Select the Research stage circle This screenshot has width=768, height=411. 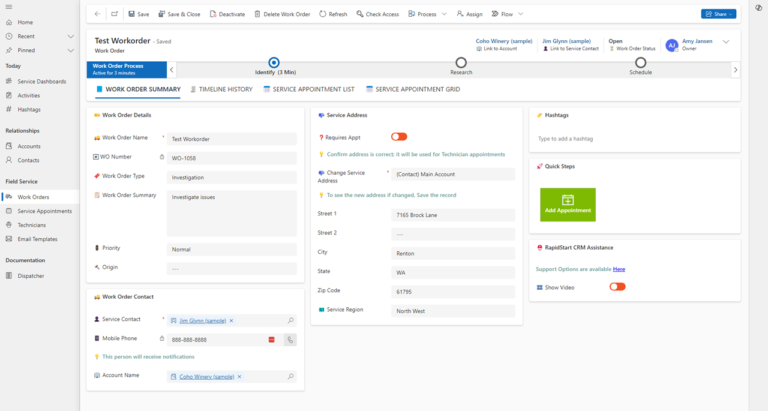coord(460,63)
